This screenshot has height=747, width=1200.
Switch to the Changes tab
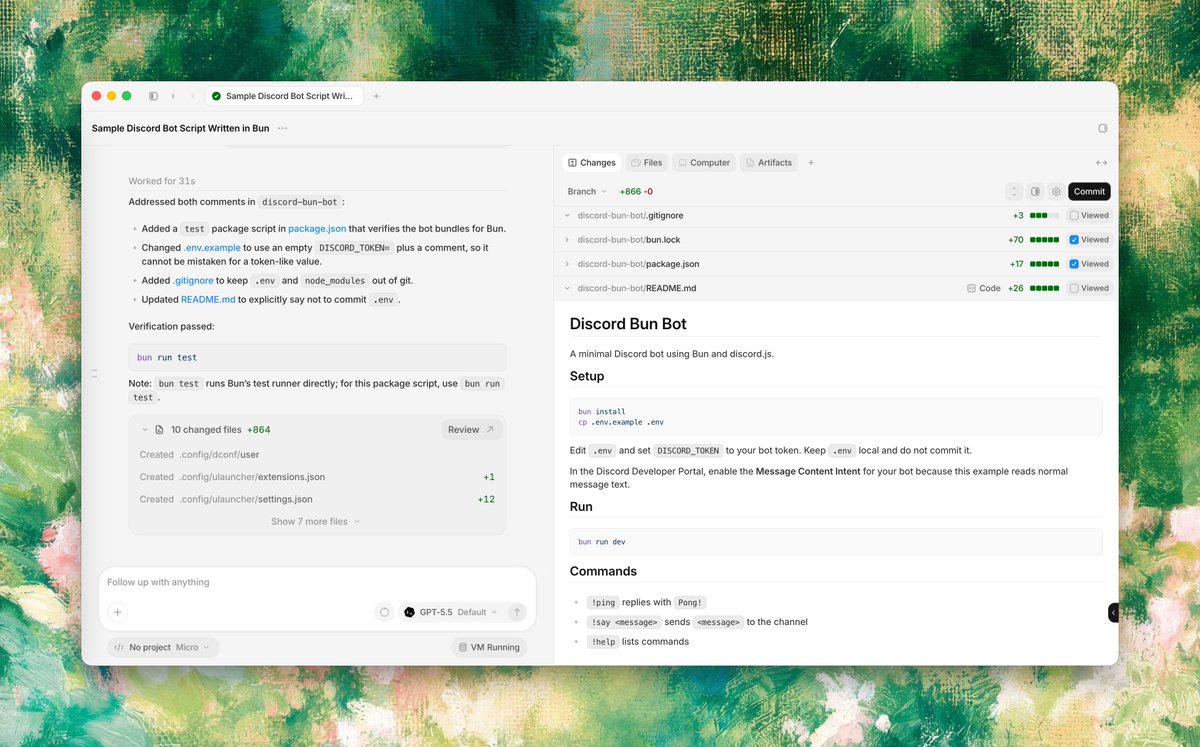(592, 162)
